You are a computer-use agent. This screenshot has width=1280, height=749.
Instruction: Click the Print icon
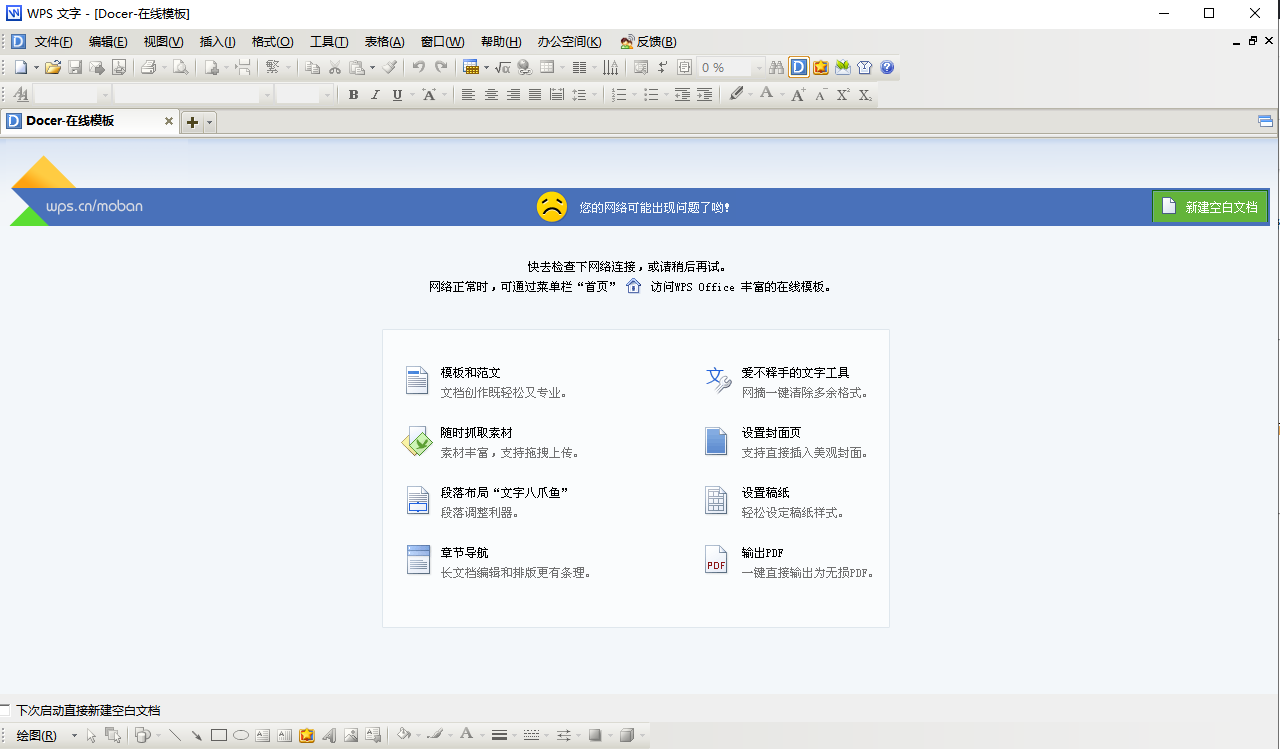click(x=148, y=67)
